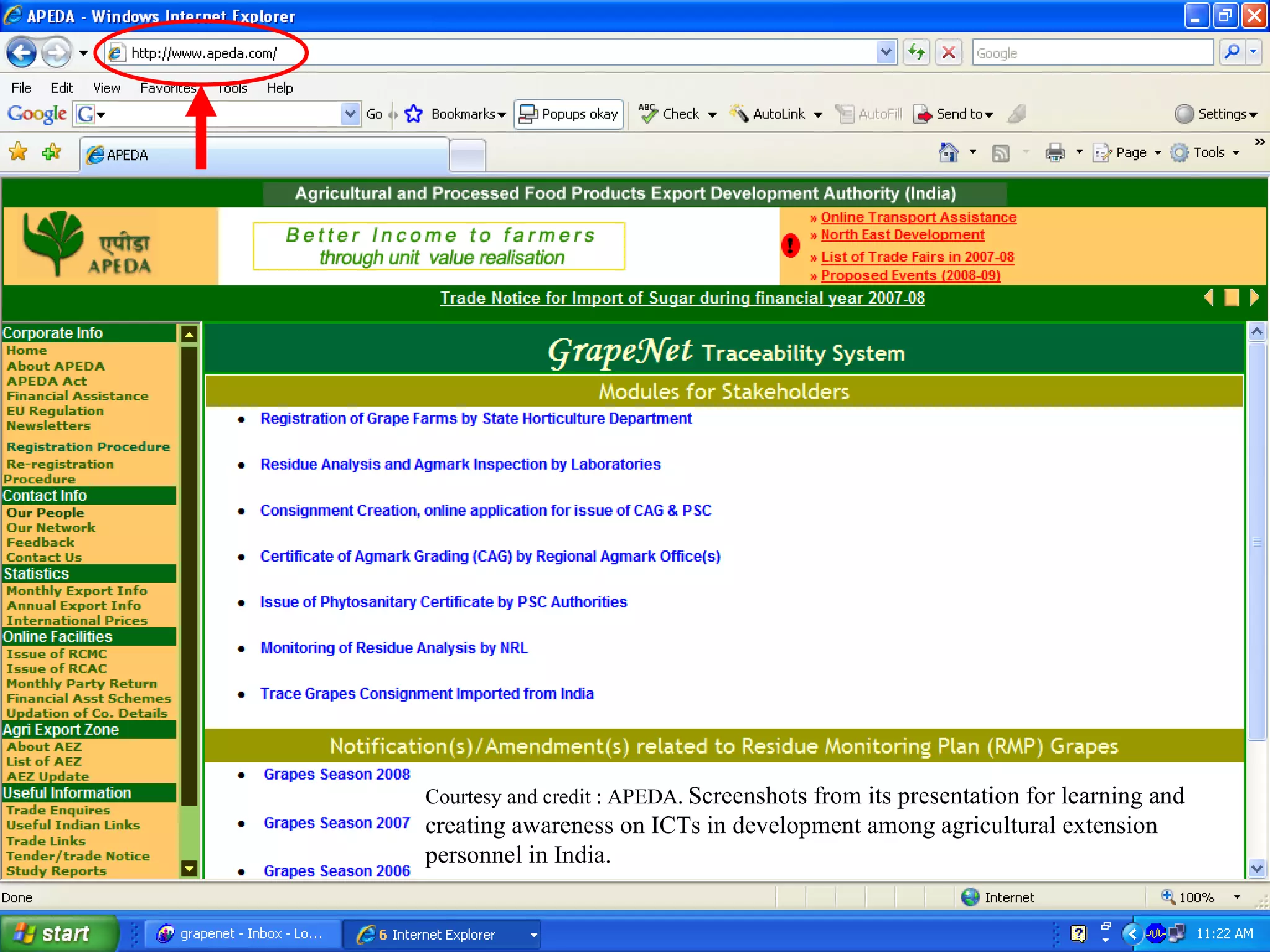Toggle the Popups okay blocker button
Image resolution: width=1270 pixels, height=952 pixels.
(x=568, y=114)
